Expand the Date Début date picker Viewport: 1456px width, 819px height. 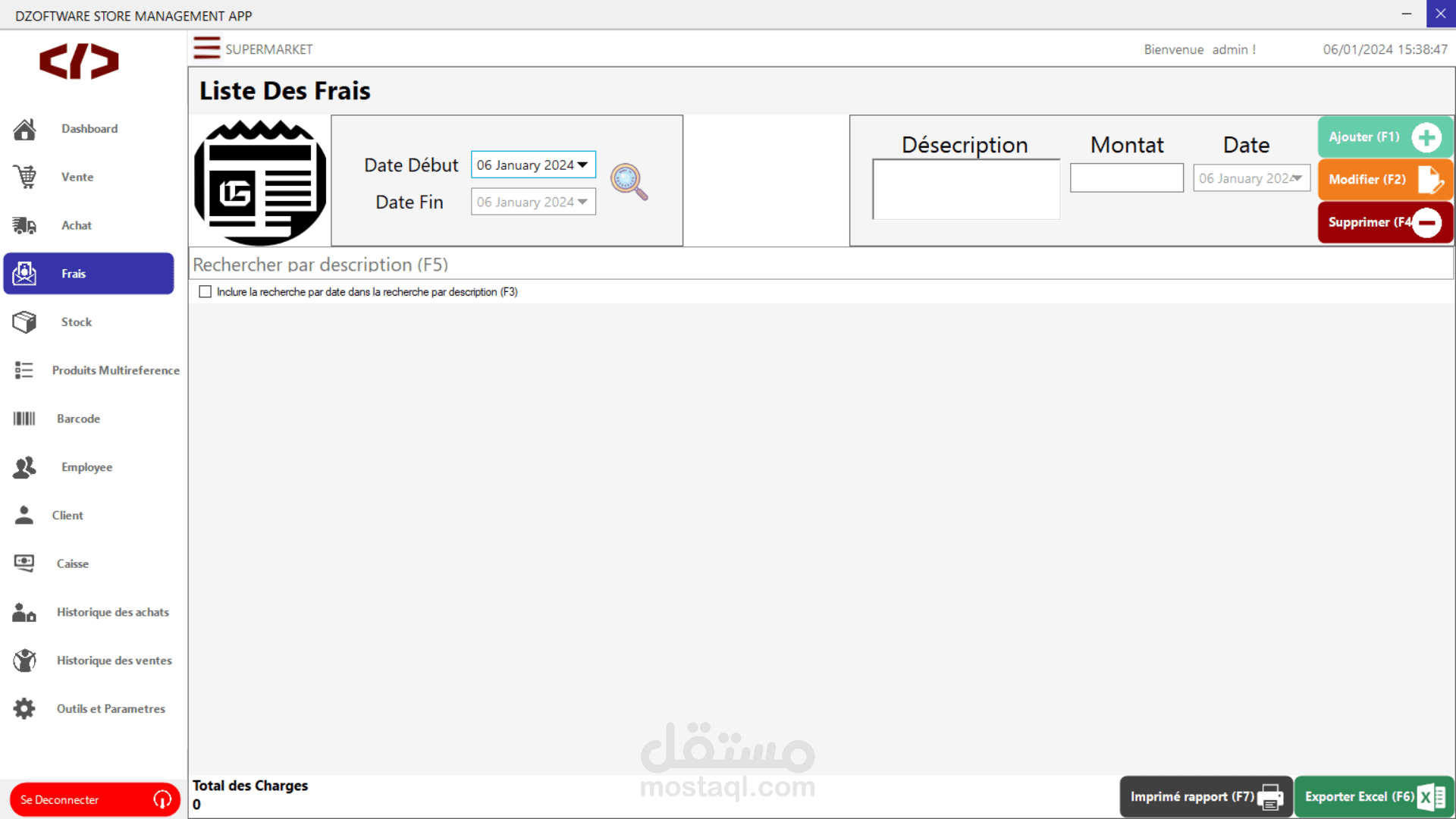tap(582, 165)
